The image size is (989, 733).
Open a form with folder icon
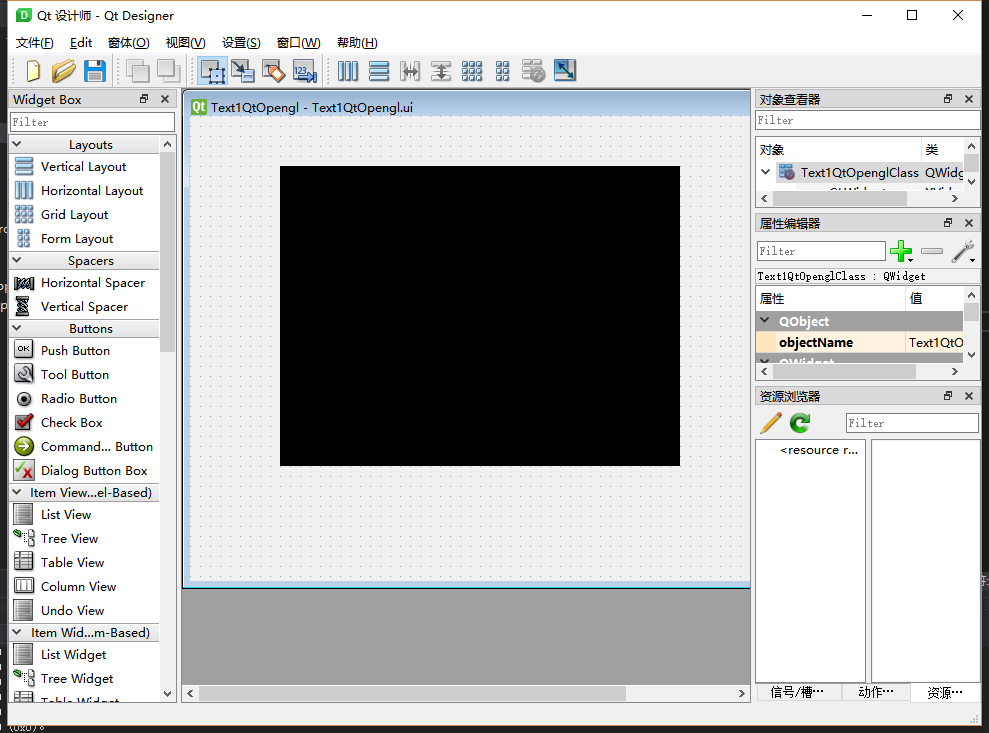[x=63, y=71]
